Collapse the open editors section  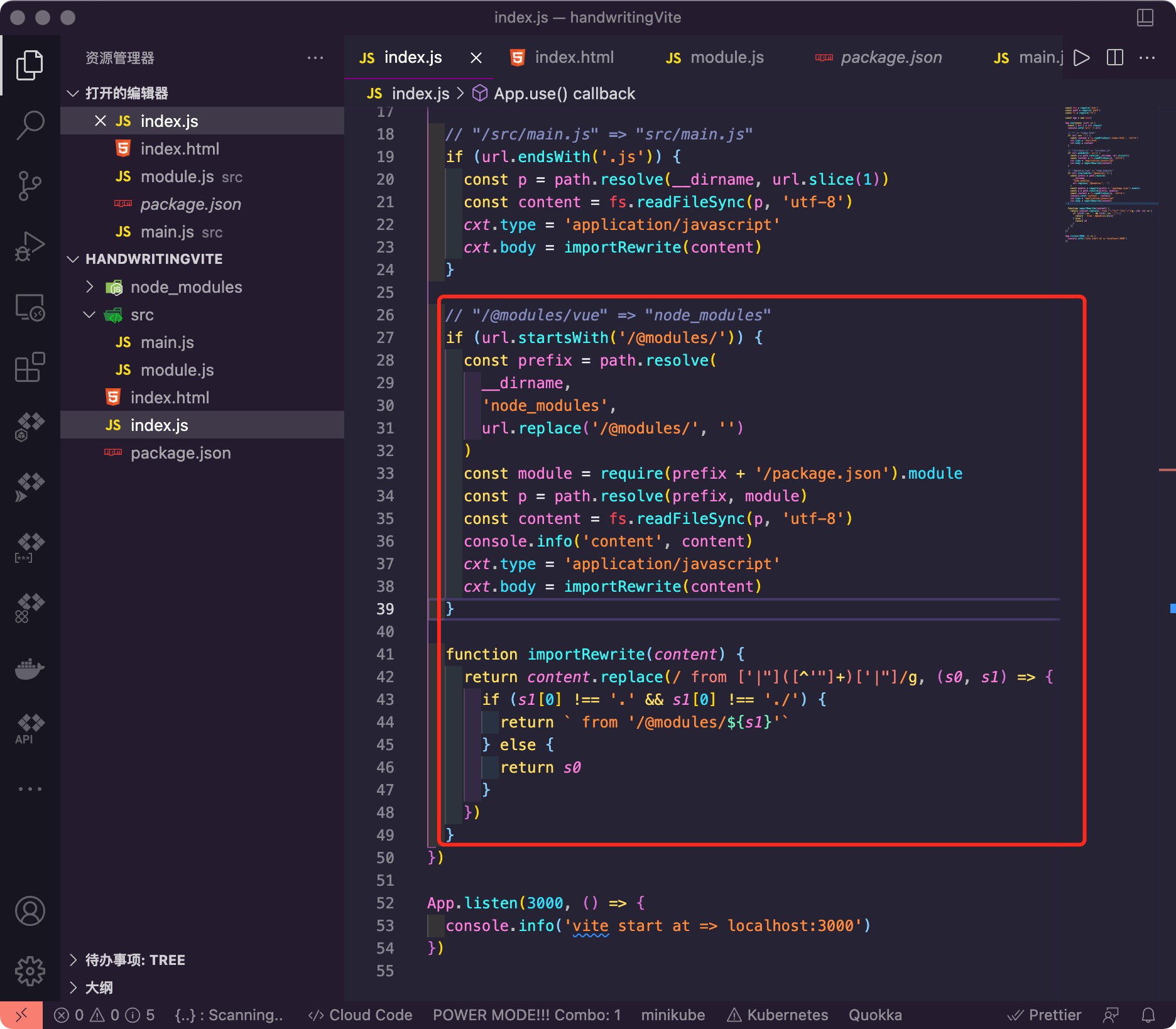(x=202, y=93)
